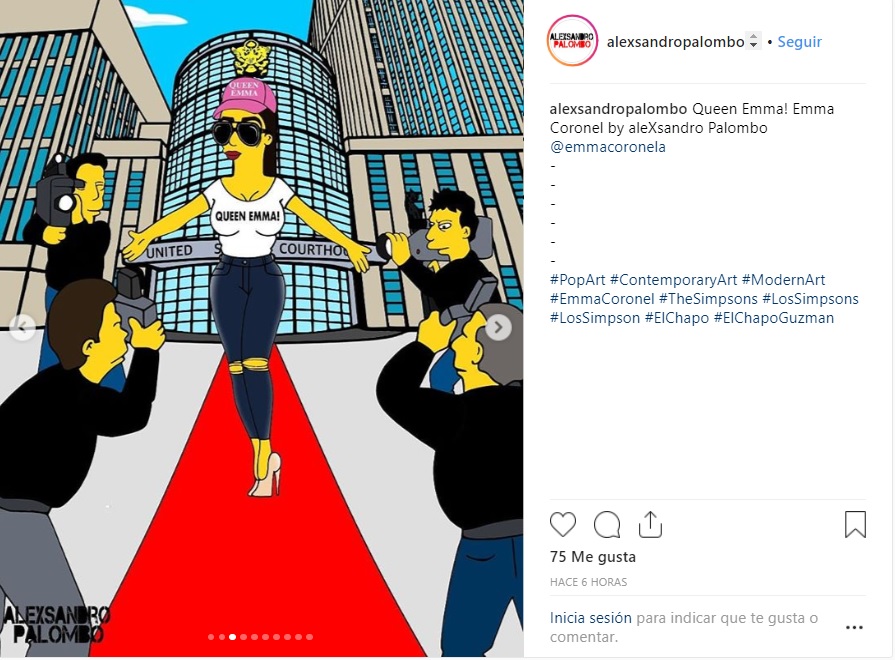The height and width of the screenshot is (660, 895).
Task: Open the #PopArt hashtag
Action: [577, 280]
